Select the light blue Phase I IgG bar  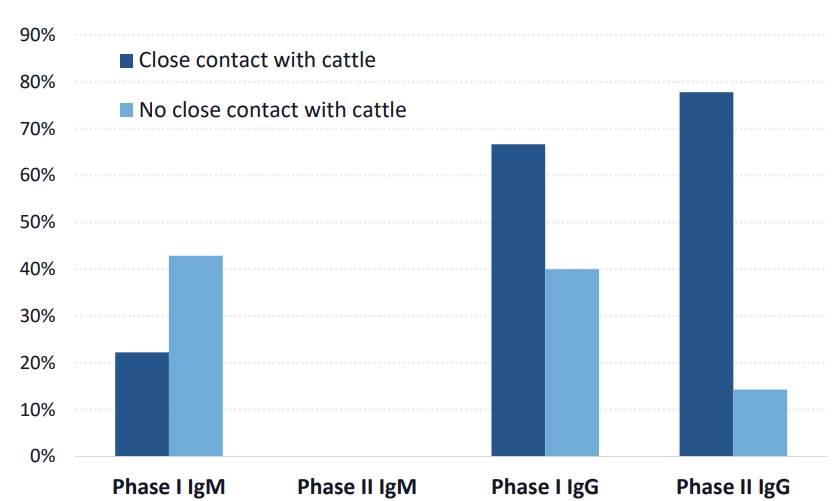[572, 362]
